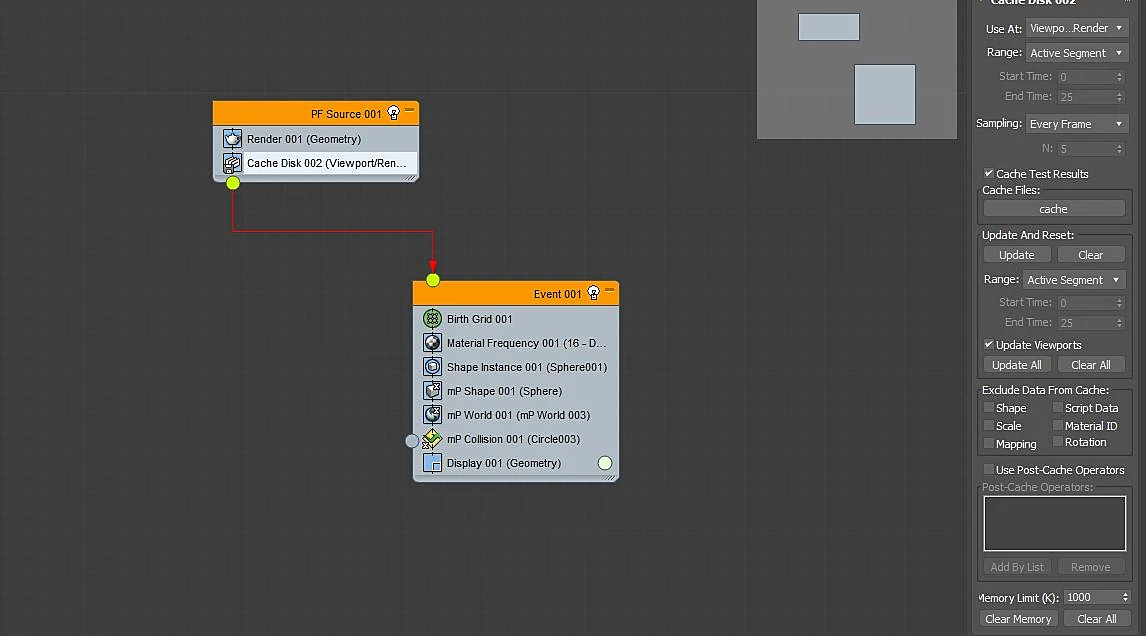Viewport: 1146px width, 636px height.
Task: Click the Memory Limit (K) input field
Action: tap(1092, 597)
